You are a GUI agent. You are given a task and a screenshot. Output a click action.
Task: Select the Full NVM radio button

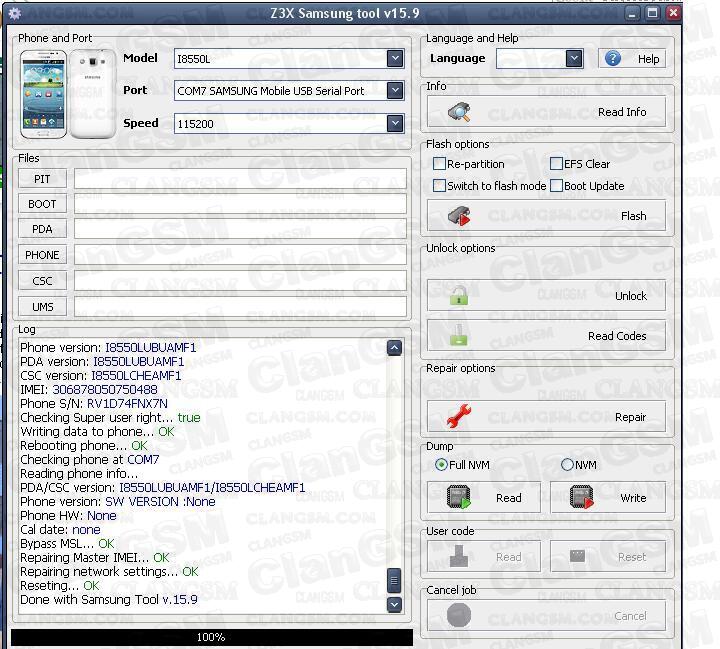441,465
